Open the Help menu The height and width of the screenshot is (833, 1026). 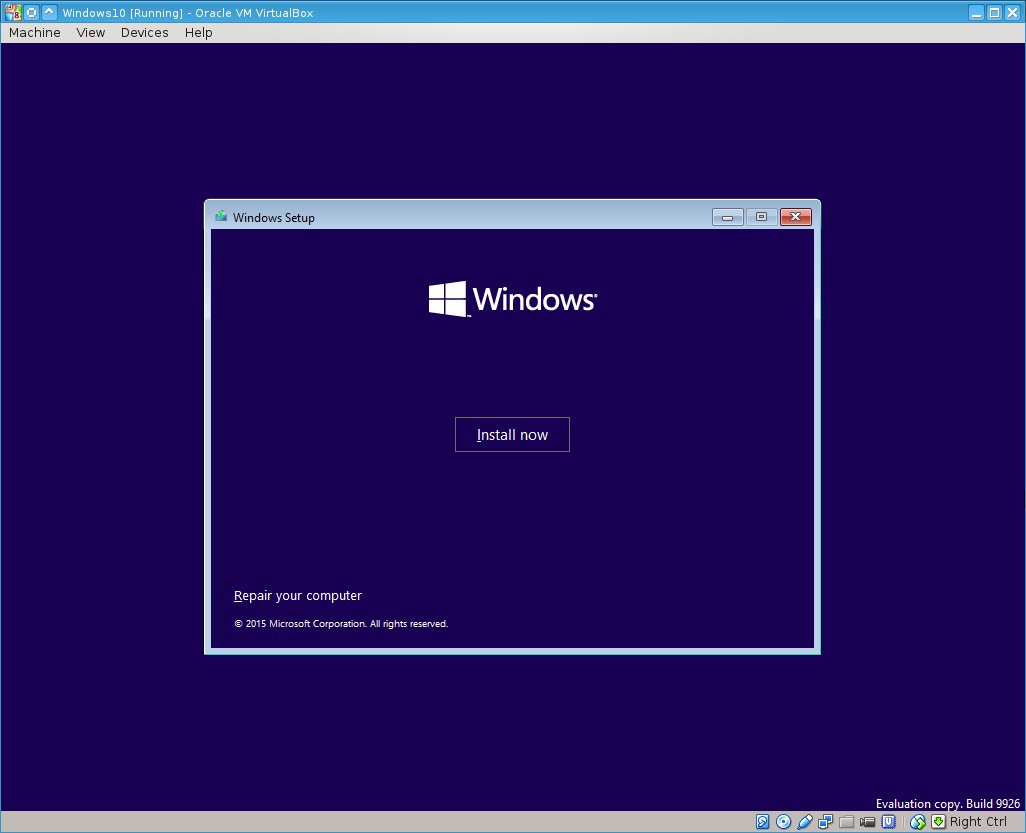click(x=198, y=33)
